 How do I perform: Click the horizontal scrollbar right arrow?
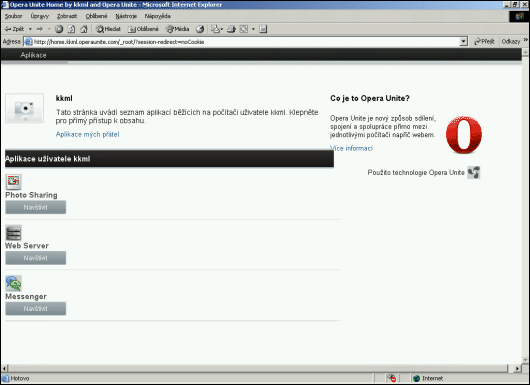pyautogui.click(x=518, y=368)
